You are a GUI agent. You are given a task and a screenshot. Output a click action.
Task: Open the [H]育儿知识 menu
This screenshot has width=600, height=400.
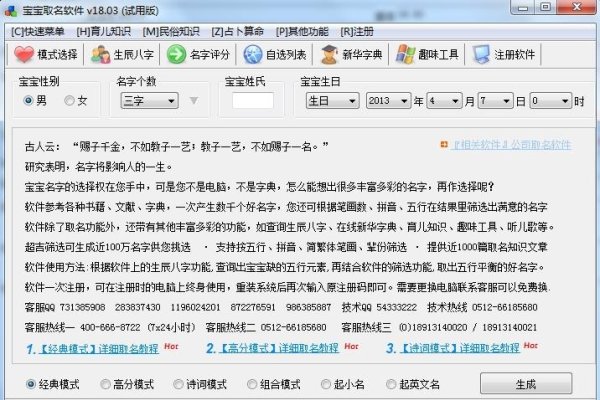coord(103,31)
